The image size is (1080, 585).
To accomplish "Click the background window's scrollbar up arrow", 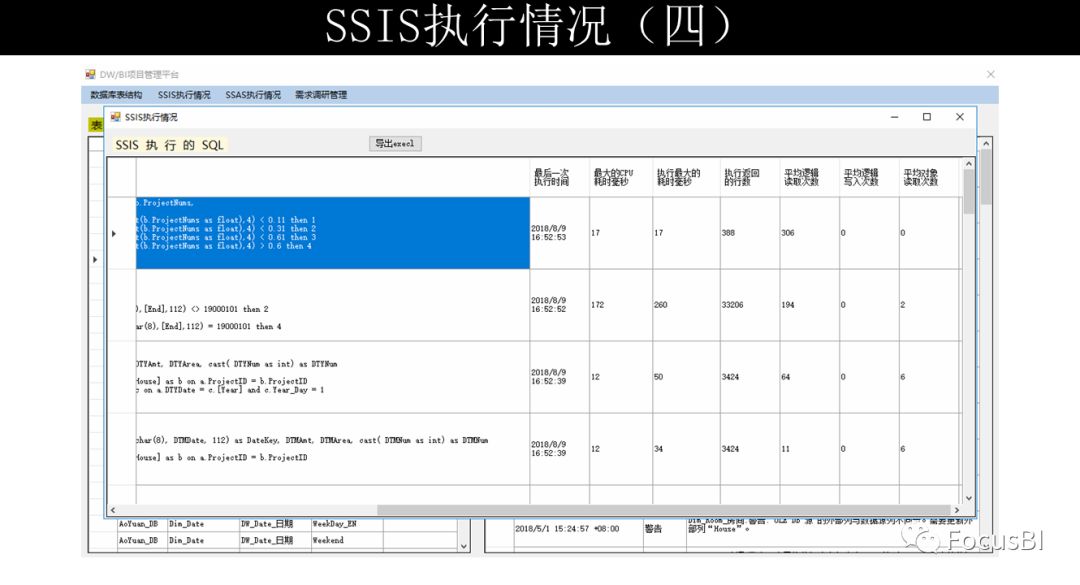I will 986,143.
